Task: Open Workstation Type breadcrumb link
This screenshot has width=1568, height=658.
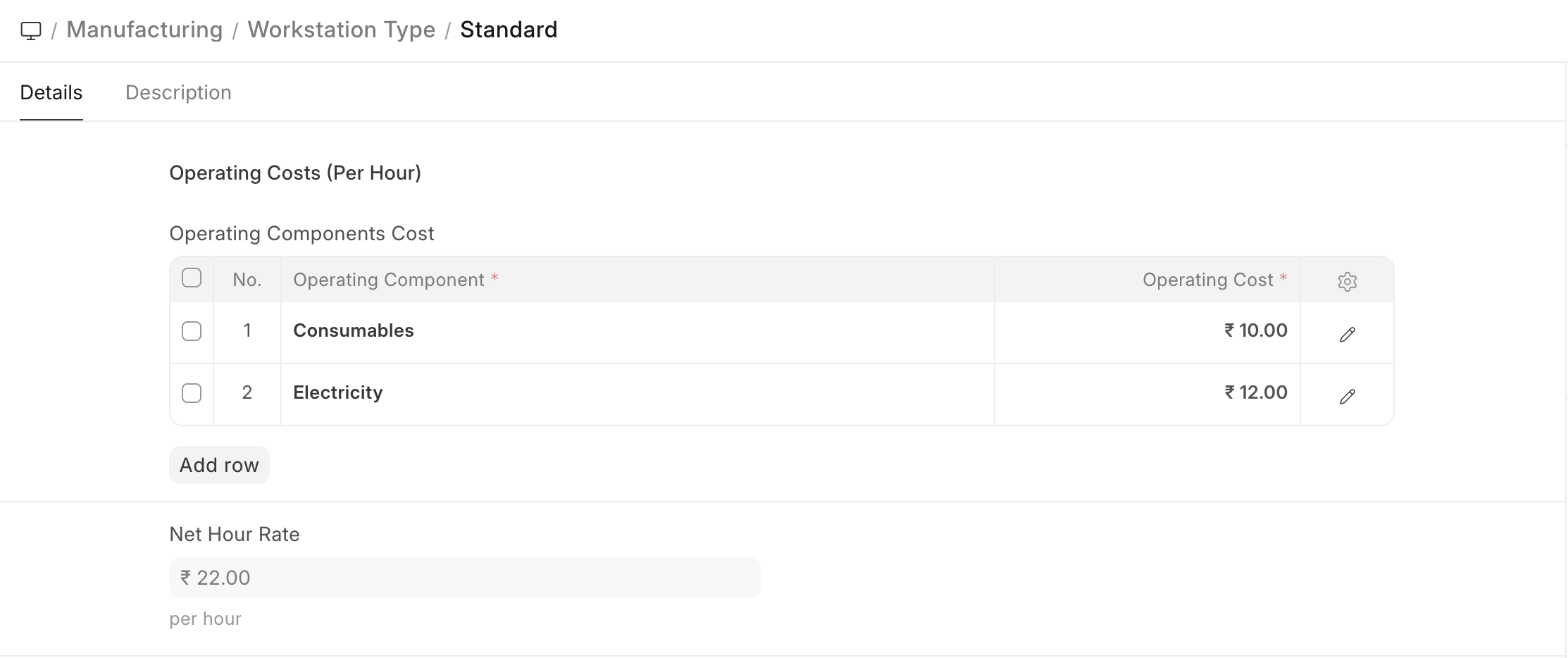Action: (x=341, y=30)
